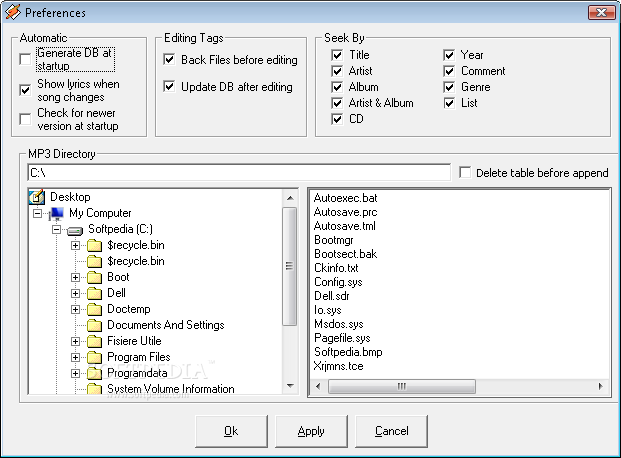This screenshot has height=458, width=621.
Task: Click the Preferences app icon in title bar
Action: click(12, 12)
